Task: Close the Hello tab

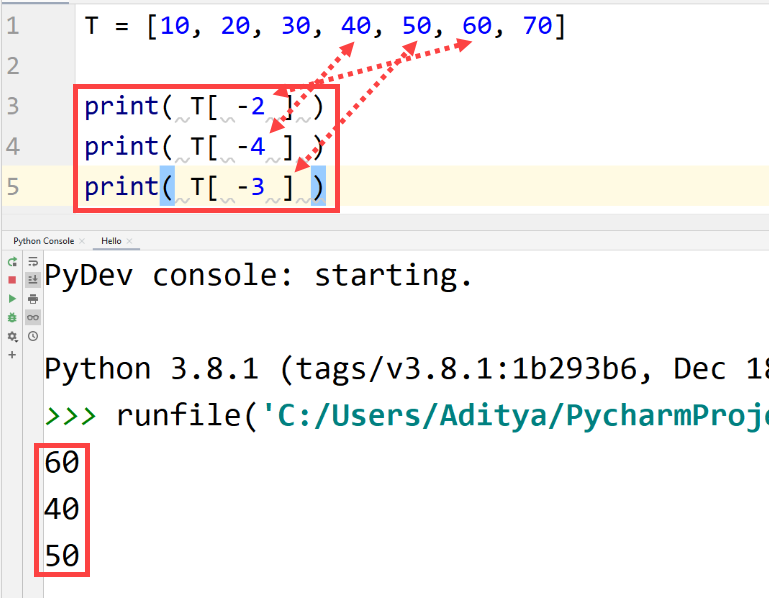Action: pyautogui.click(x=129, y=241)
